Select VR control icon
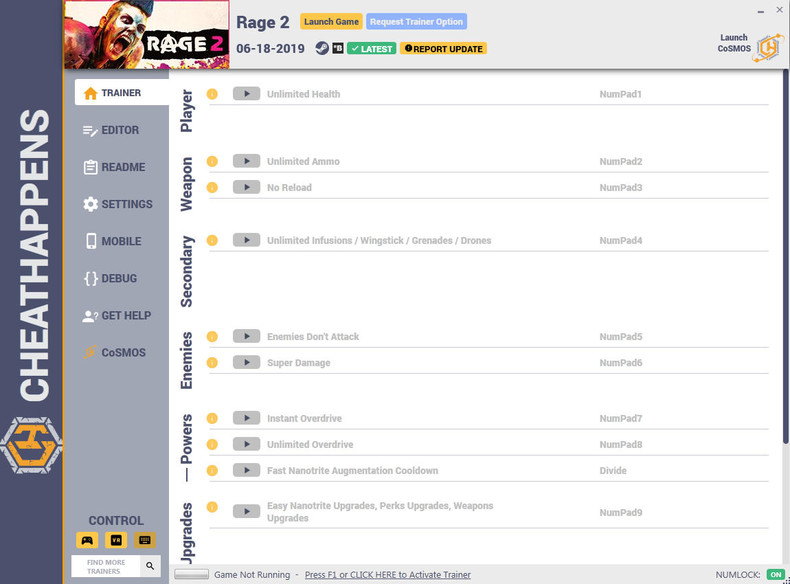 coord(116,540)
